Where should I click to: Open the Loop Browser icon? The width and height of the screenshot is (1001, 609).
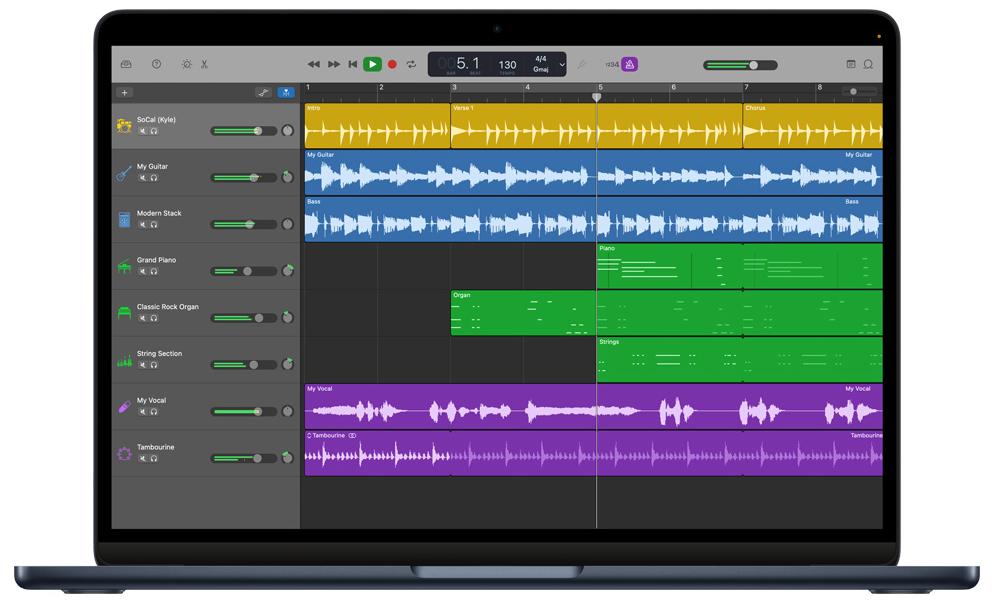pyautogui.click(x=868, y=64)
